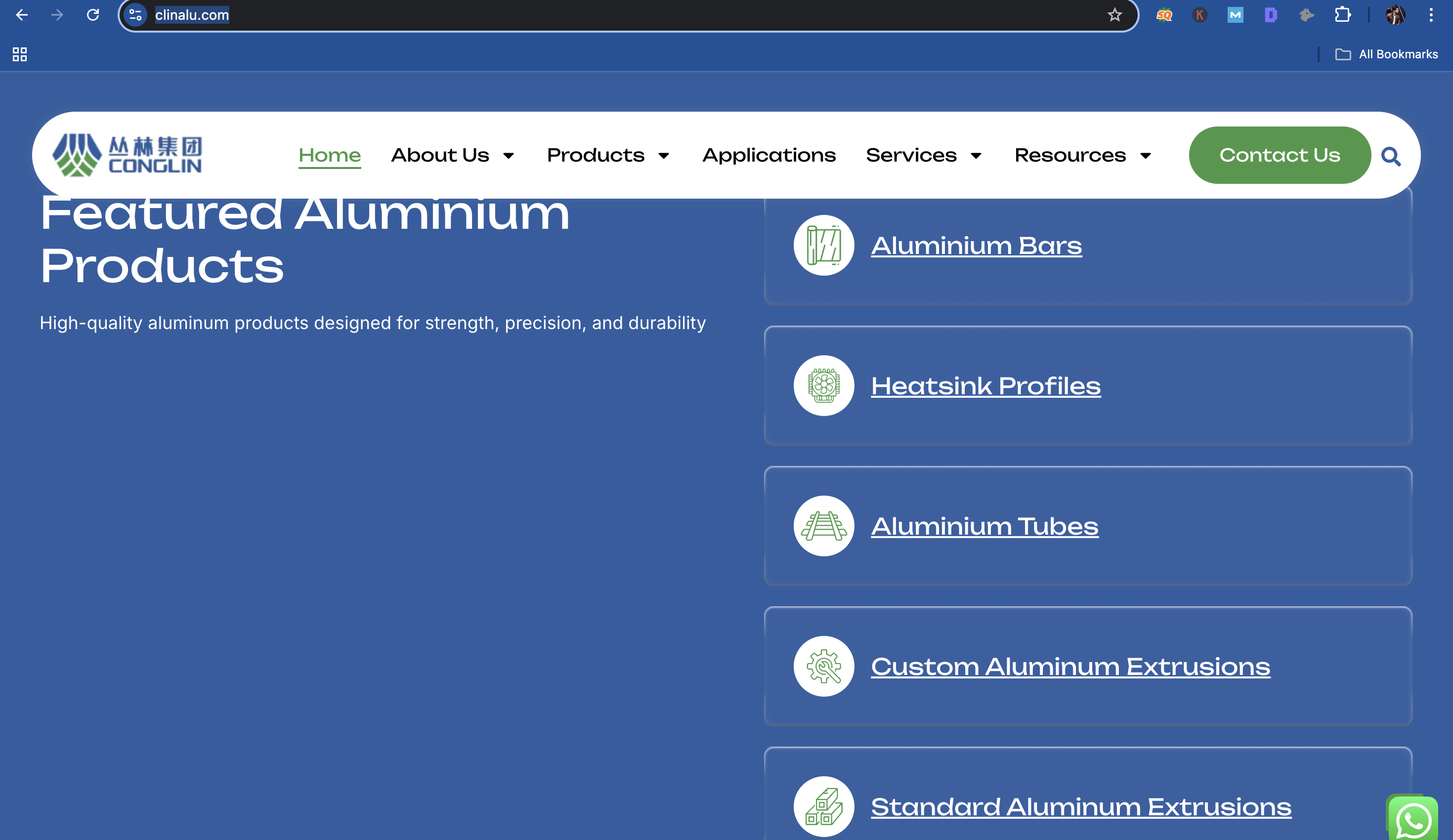Open the Applications page
The height and width of the screenshot is (840, 1453).
click(x=769, y=155)
